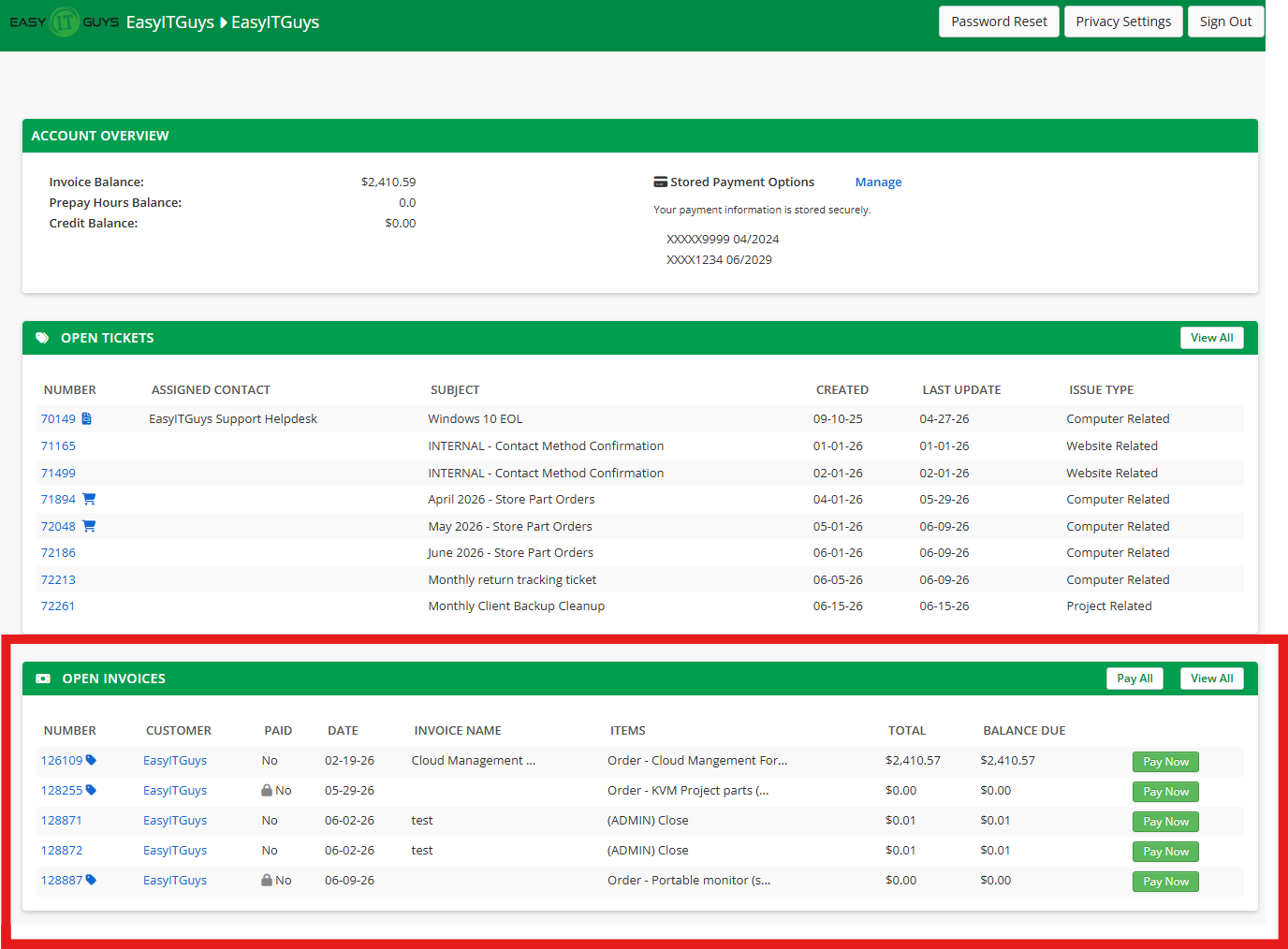The height and width of the screenshot is (949, 1288).
Task: Click tag icon next to invoice 128255
Action: 91,790
